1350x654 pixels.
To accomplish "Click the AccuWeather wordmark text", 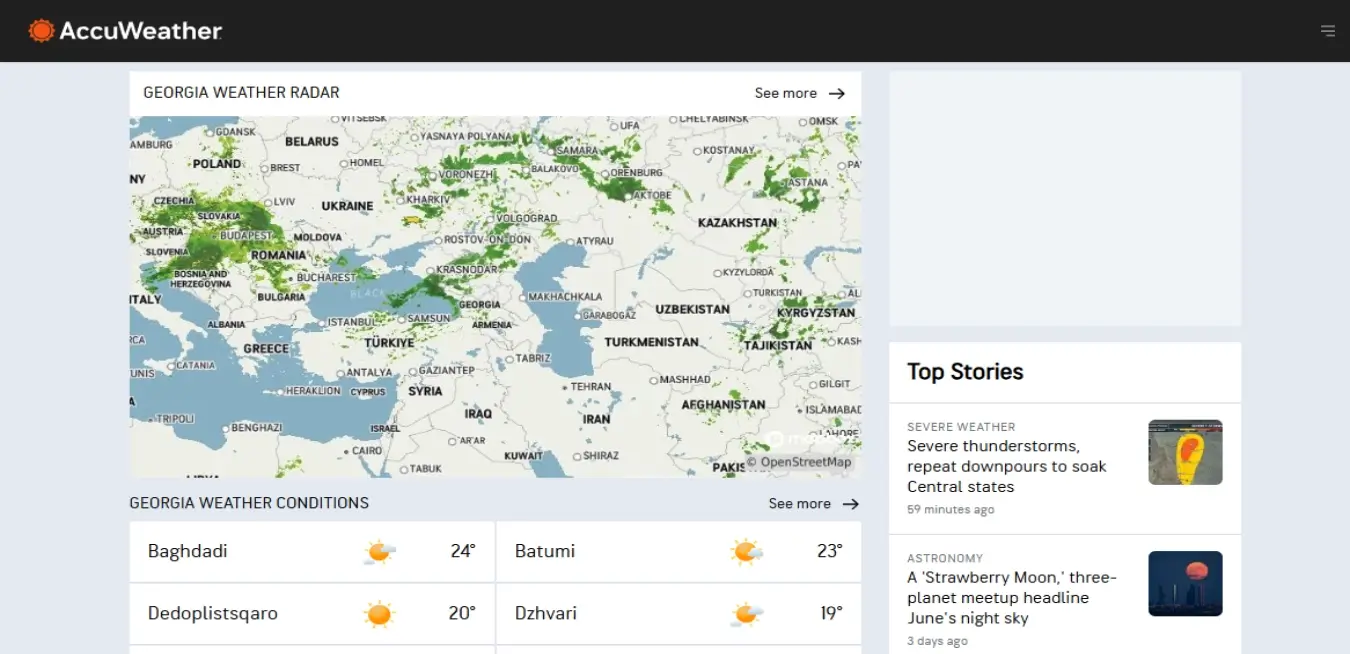I will pos(141,31).
